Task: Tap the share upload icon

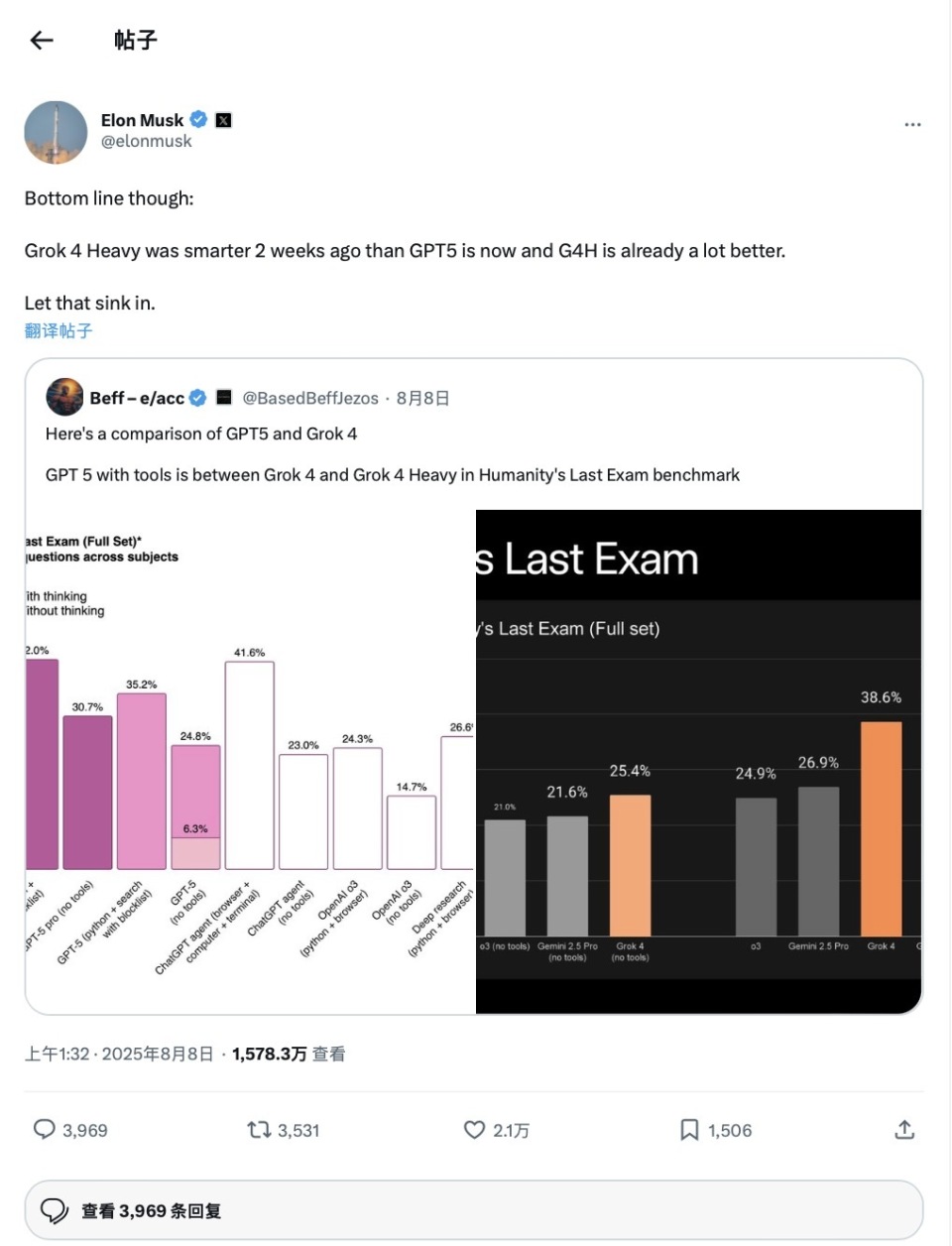Action: tap(904, 1130)
